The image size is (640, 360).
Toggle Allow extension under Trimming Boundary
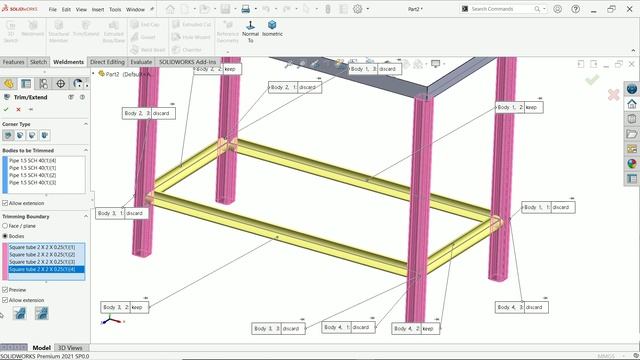[5, 300]
